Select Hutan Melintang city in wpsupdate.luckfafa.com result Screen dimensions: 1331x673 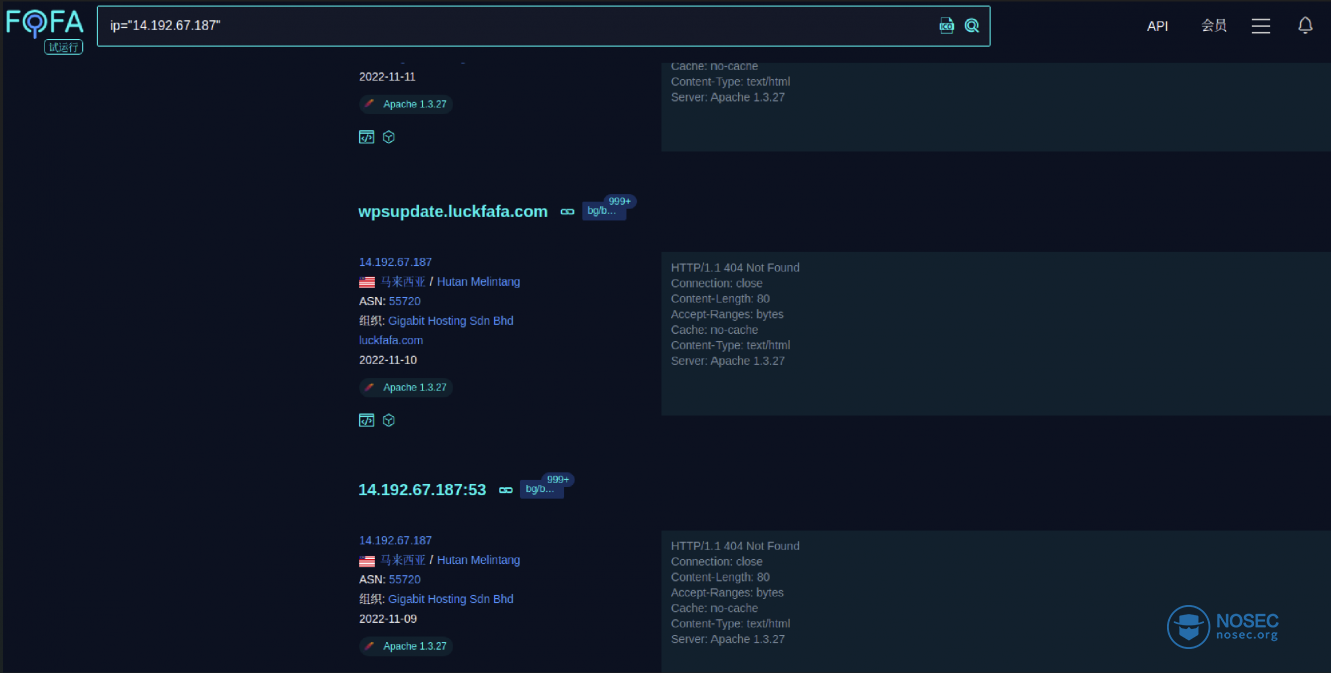coord(478,282)
